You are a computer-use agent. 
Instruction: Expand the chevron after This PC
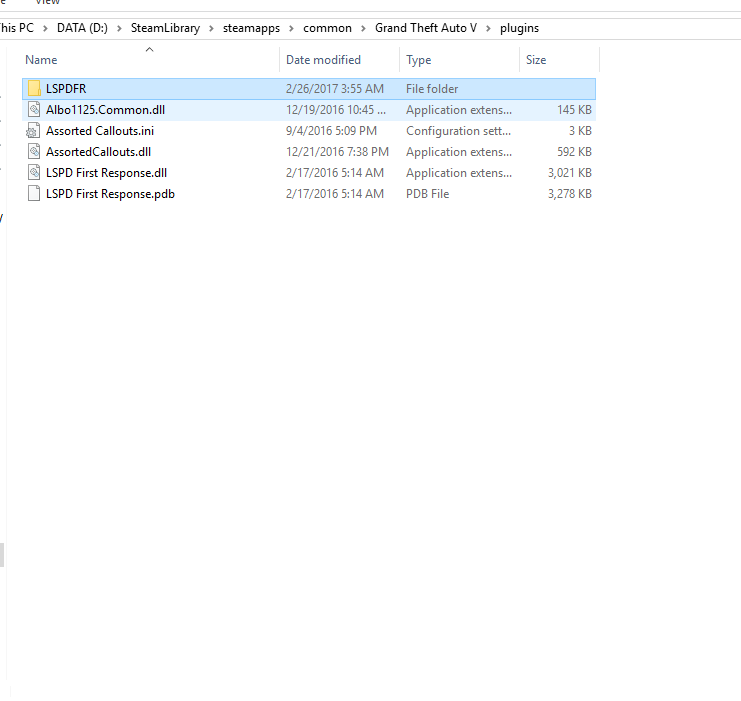click(x=45, y=28)
